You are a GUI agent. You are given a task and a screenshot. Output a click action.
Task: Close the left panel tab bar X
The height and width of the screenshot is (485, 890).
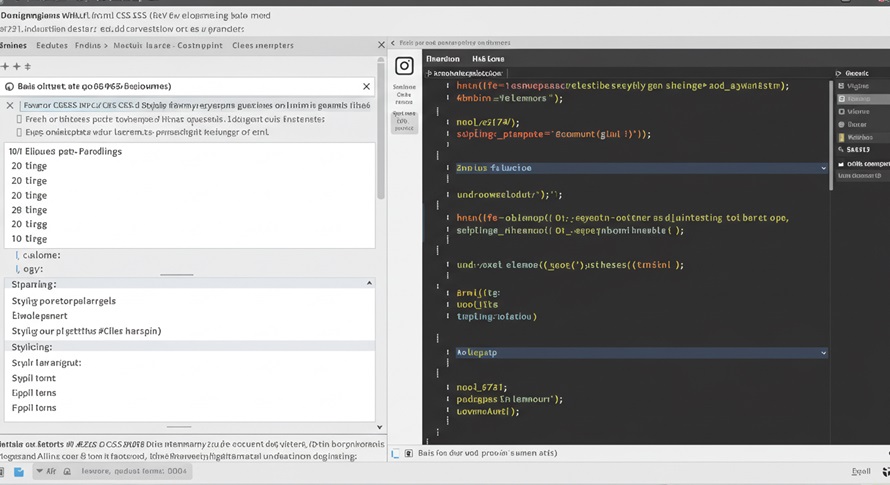[x=381, y=45]
